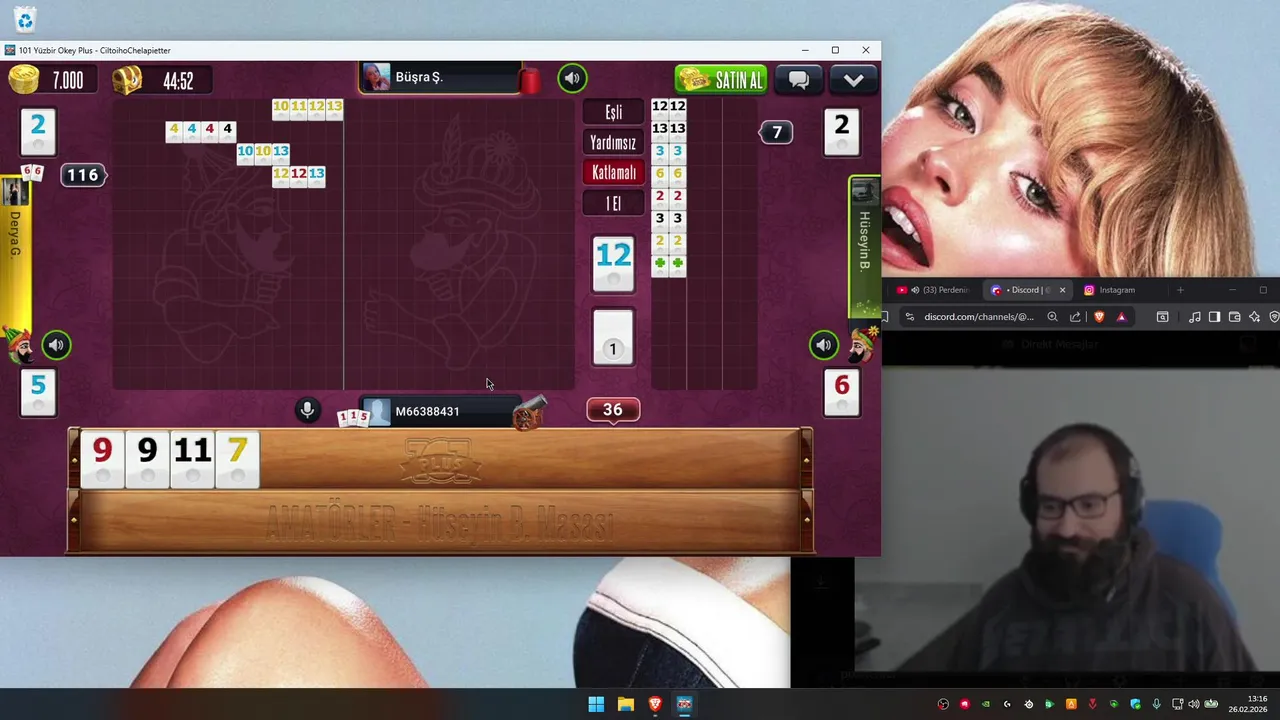The height and width of the screenshot is (720, 1280).
Task: Click the Brave browser taskbar icon
Action: (x=655, y=704)
